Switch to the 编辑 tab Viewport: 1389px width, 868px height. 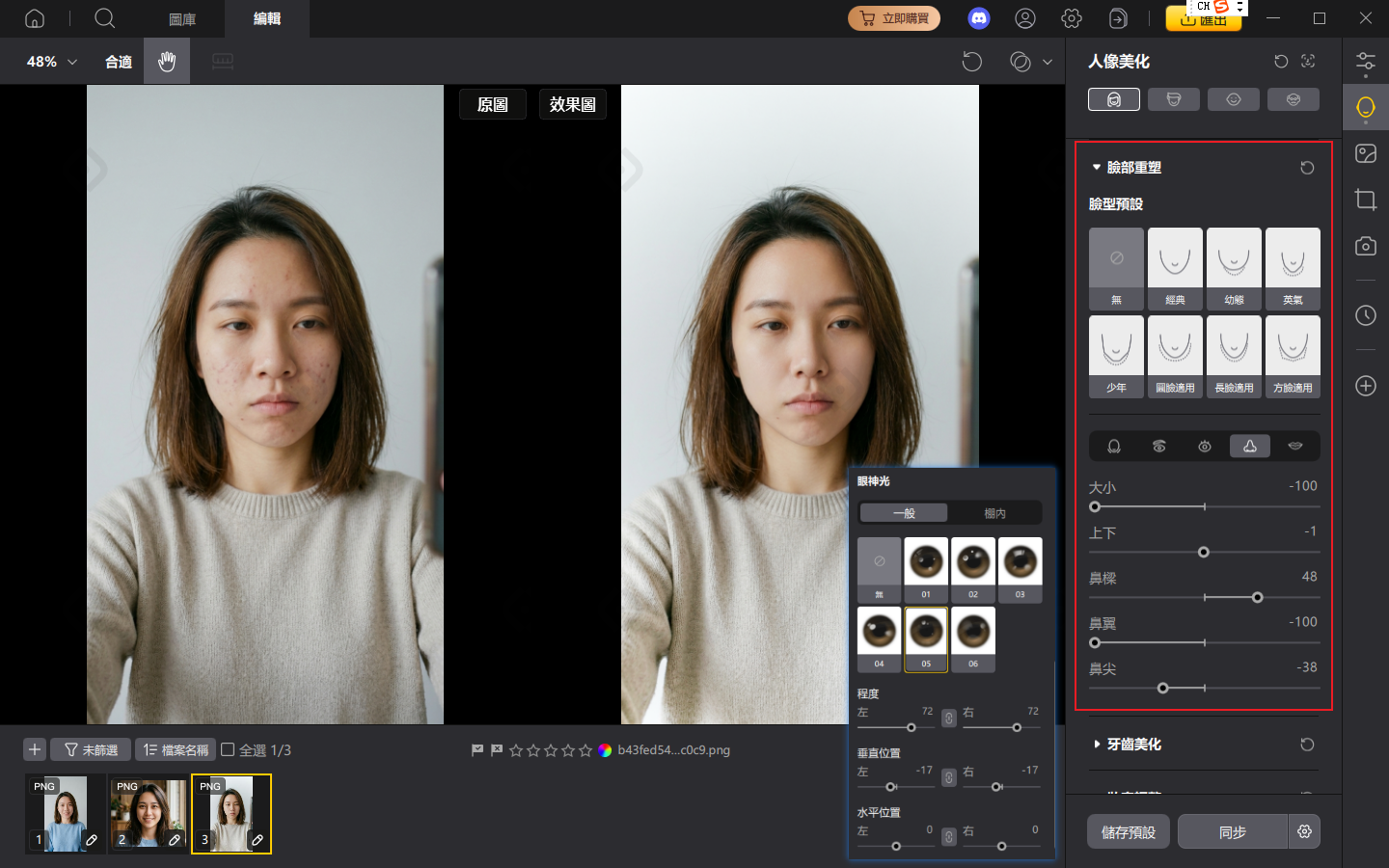coord(266,18)
